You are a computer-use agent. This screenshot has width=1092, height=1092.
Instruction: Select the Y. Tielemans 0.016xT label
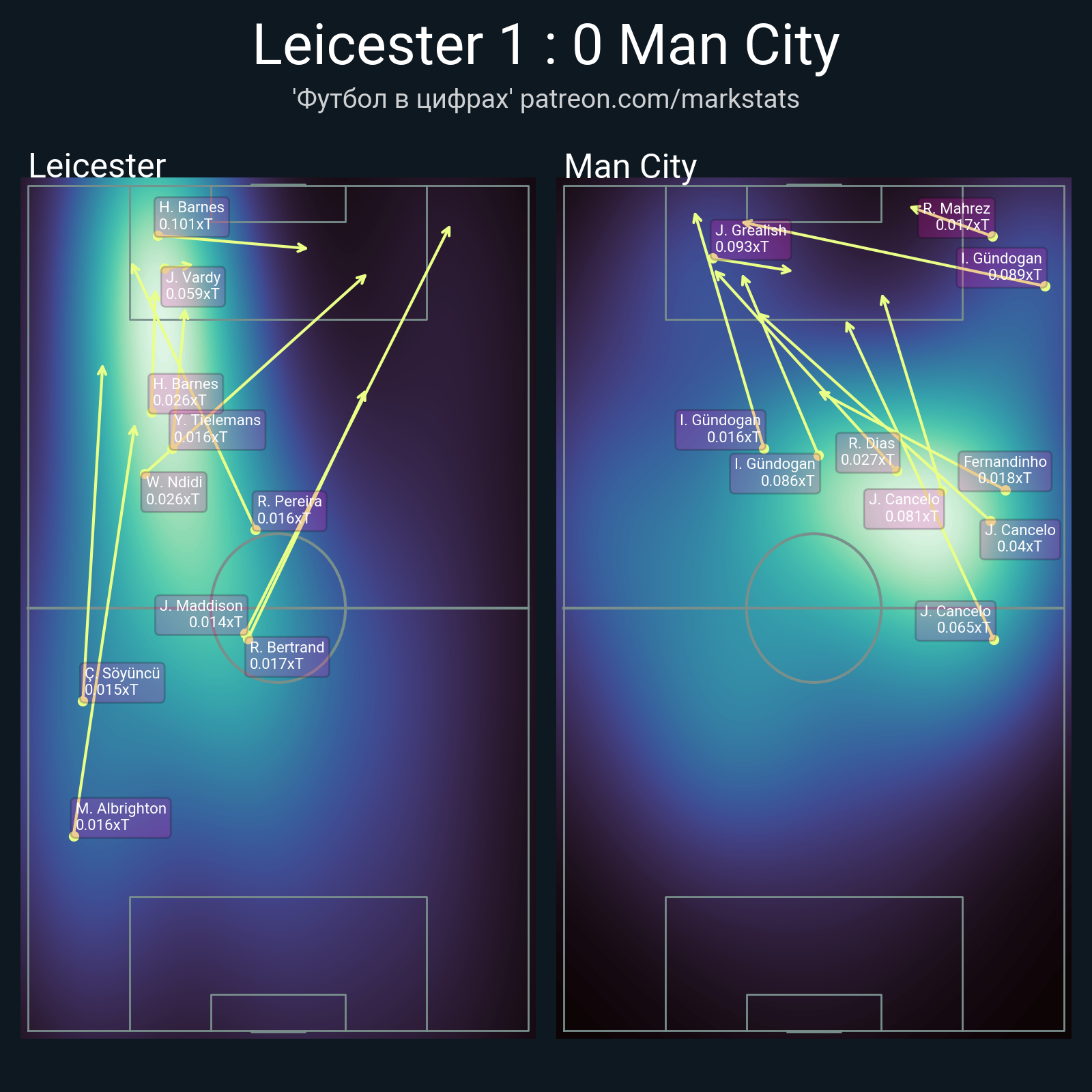(x=217, y=429)
